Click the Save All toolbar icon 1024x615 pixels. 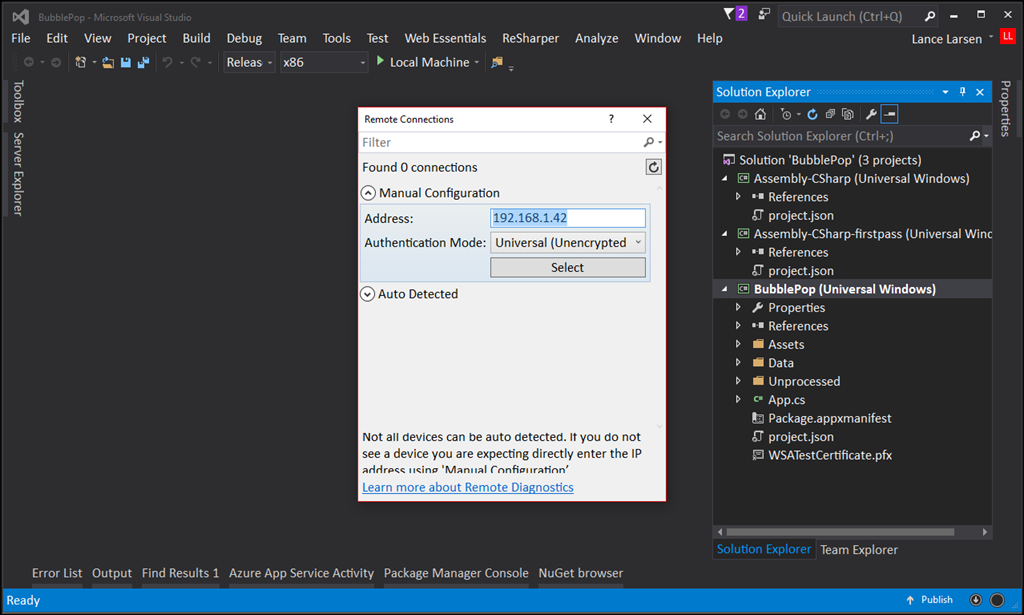pos(143,62)
